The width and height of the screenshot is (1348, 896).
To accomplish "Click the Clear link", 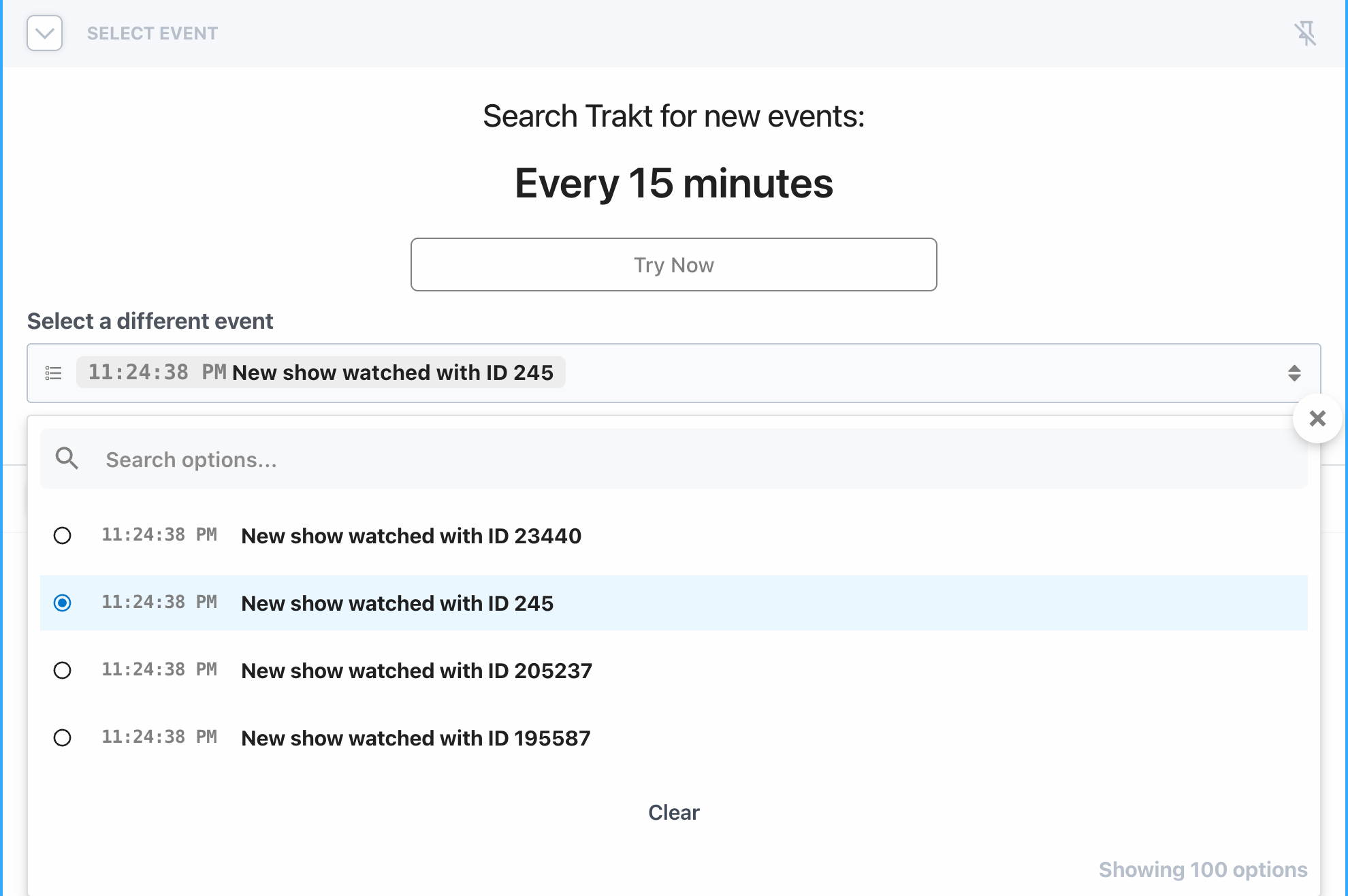I will tap(673, 812).
